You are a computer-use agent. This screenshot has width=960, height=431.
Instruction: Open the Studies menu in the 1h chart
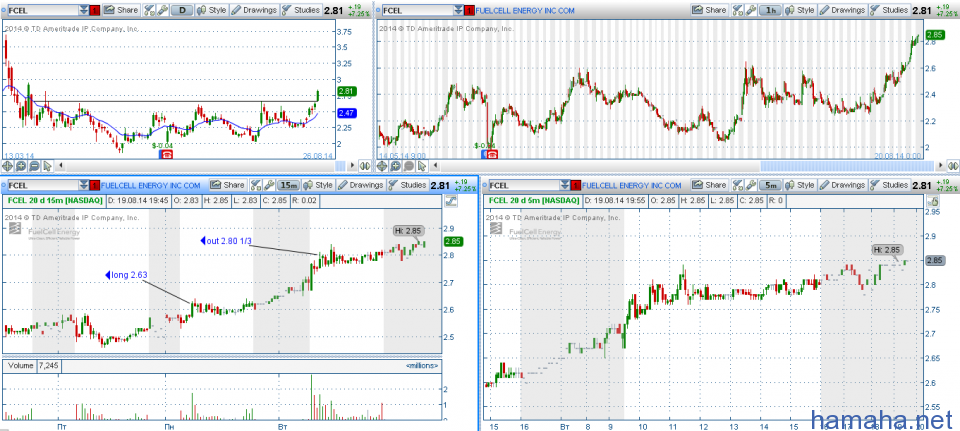click(889, 10)
